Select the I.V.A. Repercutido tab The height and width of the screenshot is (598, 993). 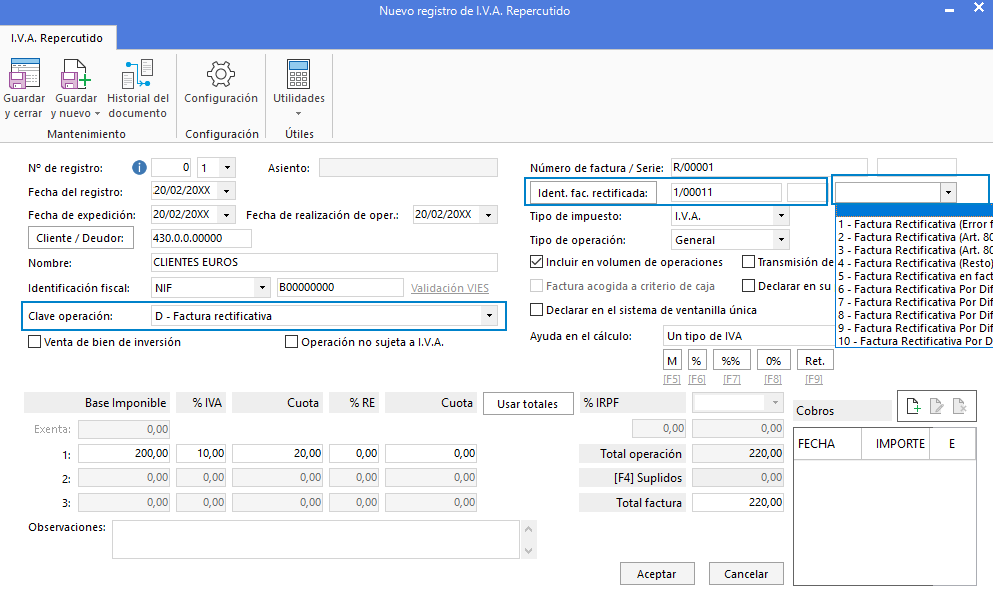(56, 38)
